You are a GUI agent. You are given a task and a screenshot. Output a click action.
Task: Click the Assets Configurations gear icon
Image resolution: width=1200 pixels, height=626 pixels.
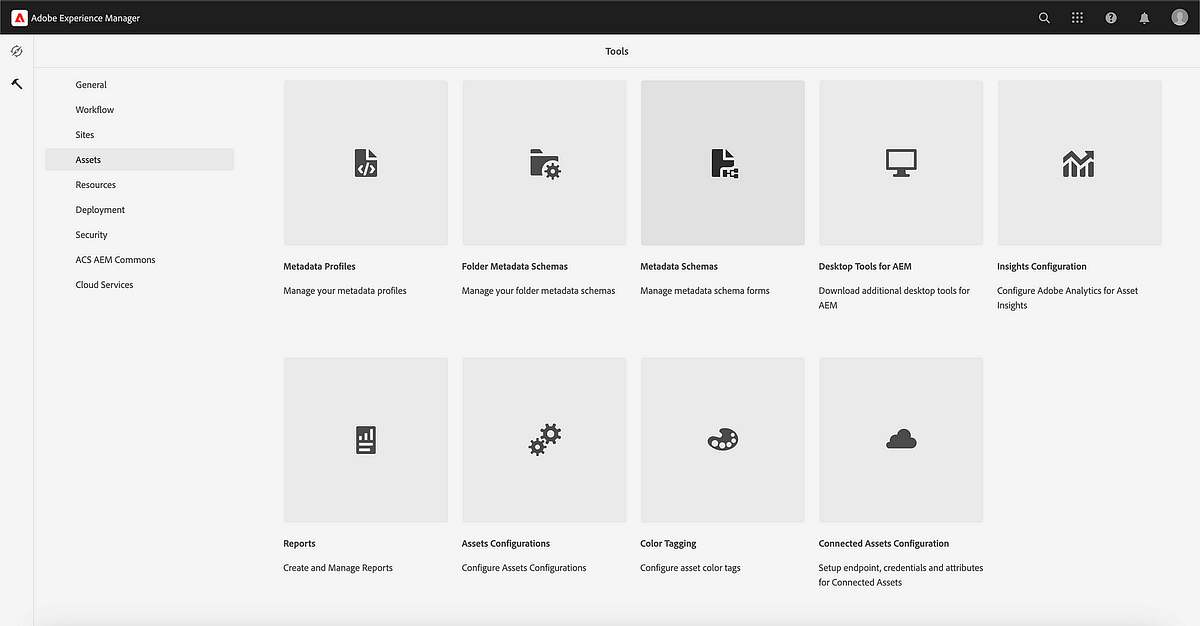543,439
